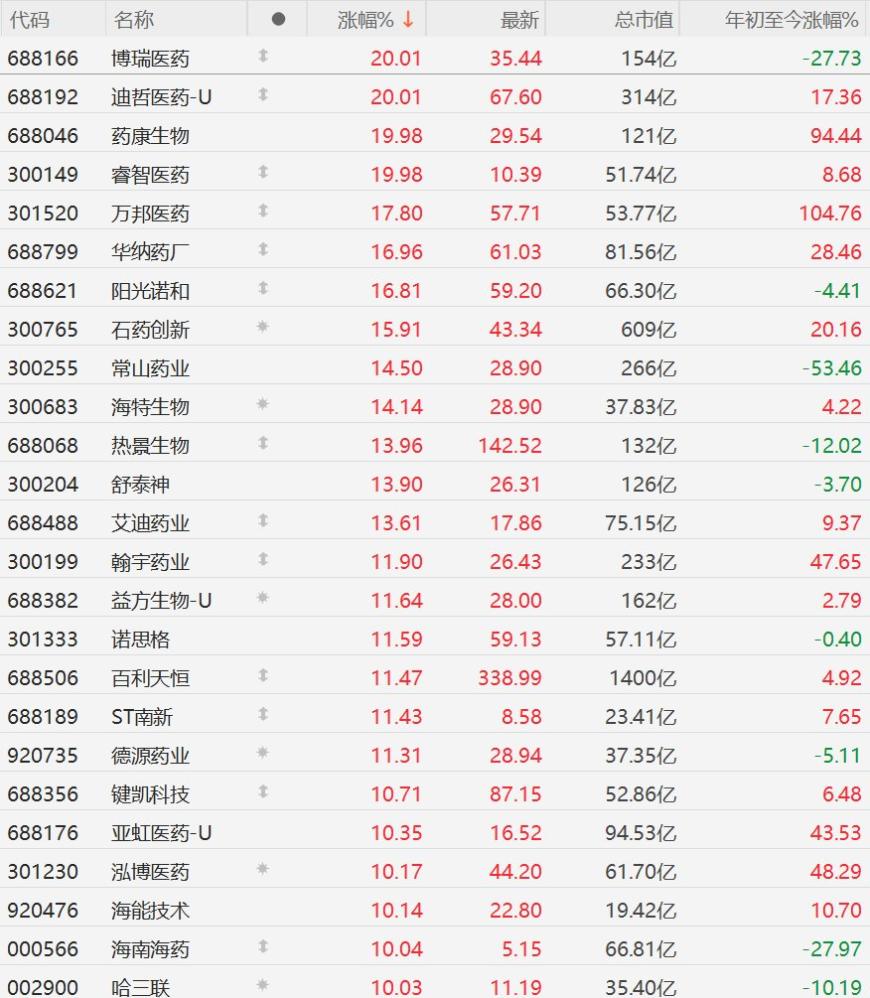Select stock code 000566

pyautogui.click(x=43, y=949)
